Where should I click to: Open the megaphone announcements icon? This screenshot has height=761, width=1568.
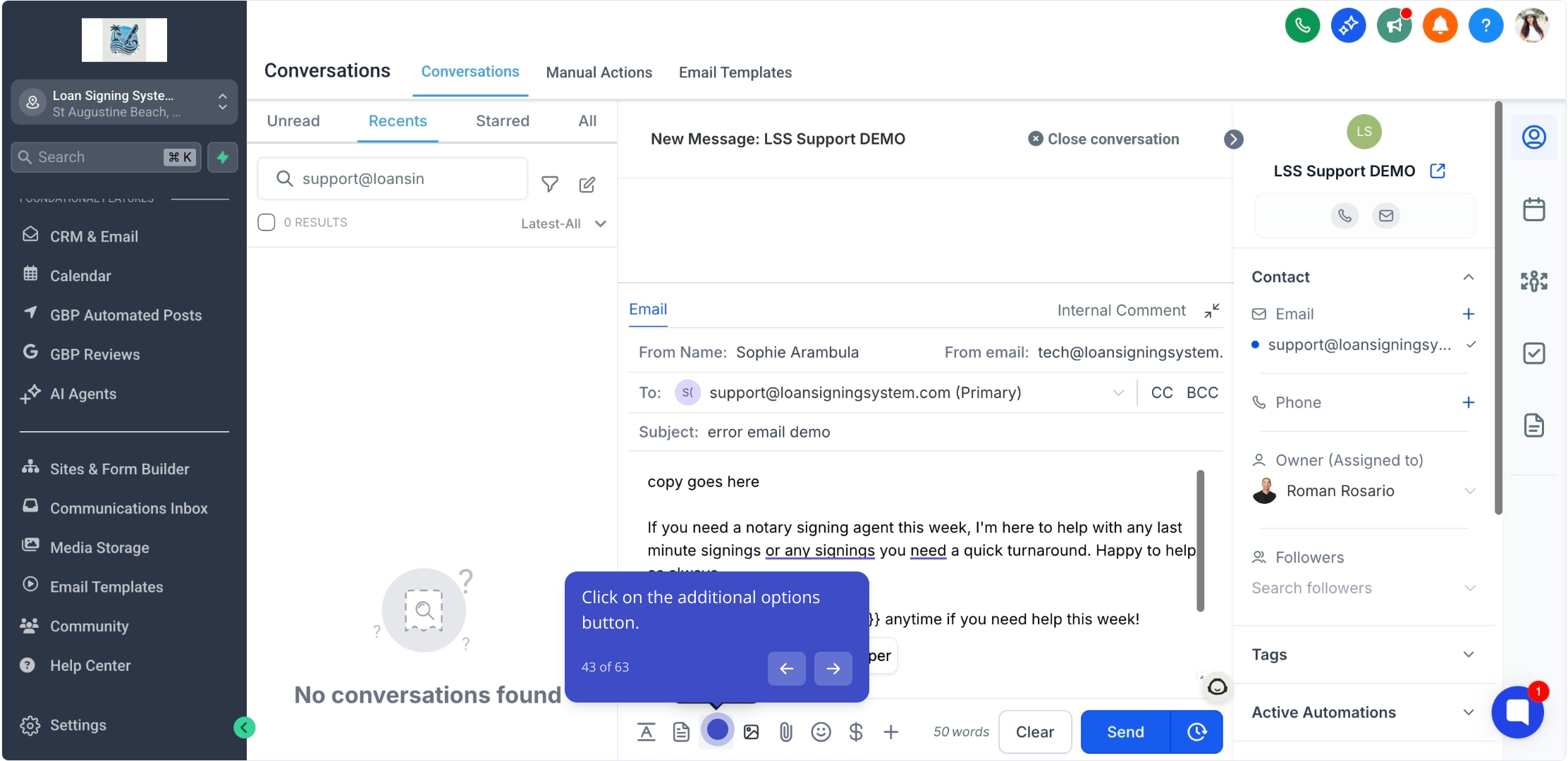pyautogui.click(x=1394, y=26)
